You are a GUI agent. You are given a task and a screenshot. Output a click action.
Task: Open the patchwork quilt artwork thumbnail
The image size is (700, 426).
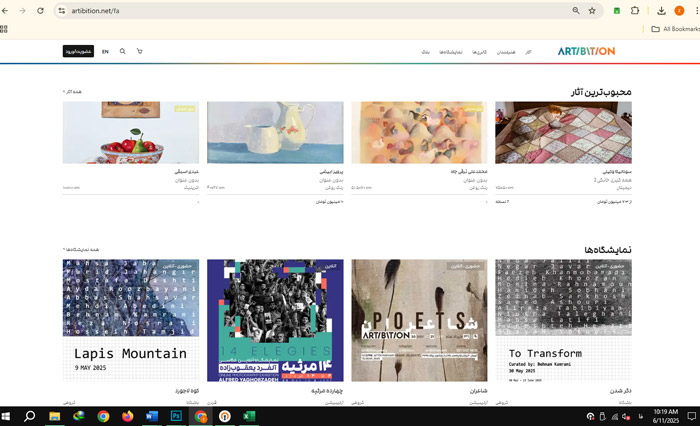563,133
